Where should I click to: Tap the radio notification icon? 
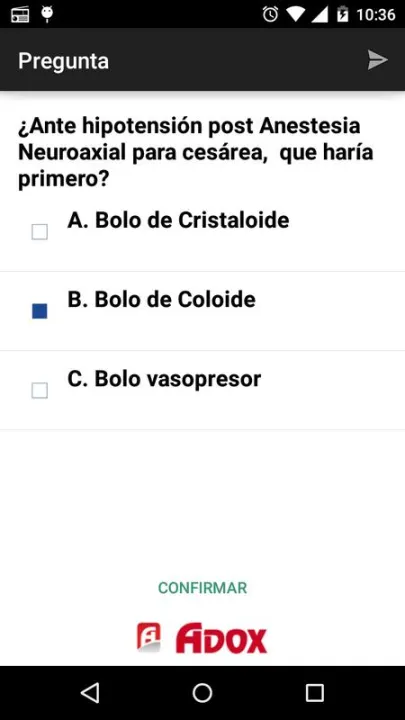click(x=20, y=15)
